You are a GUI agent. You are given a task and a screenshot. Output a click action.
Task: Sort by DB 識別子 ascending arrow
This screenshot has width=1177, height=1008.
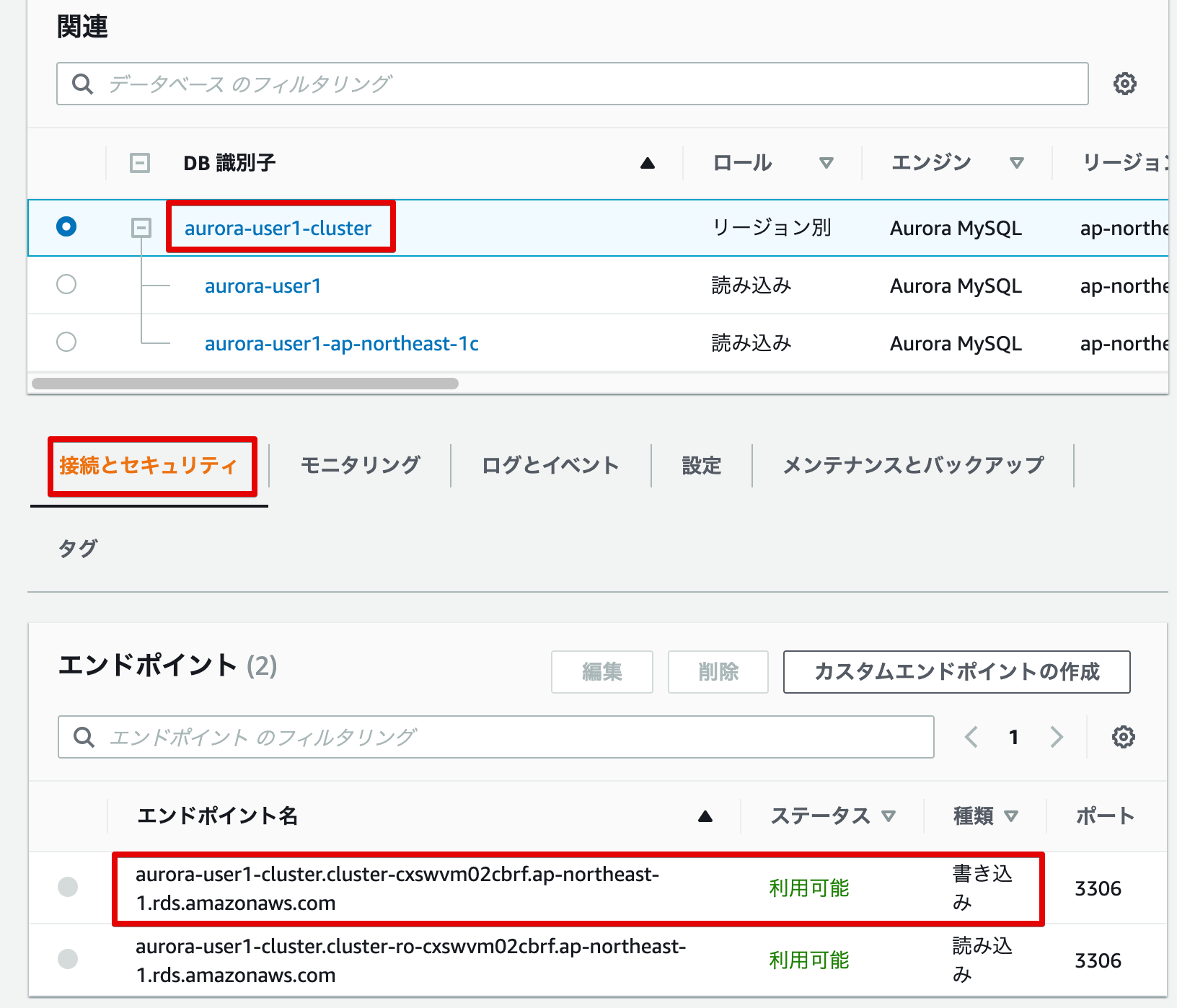coord(648,164)
